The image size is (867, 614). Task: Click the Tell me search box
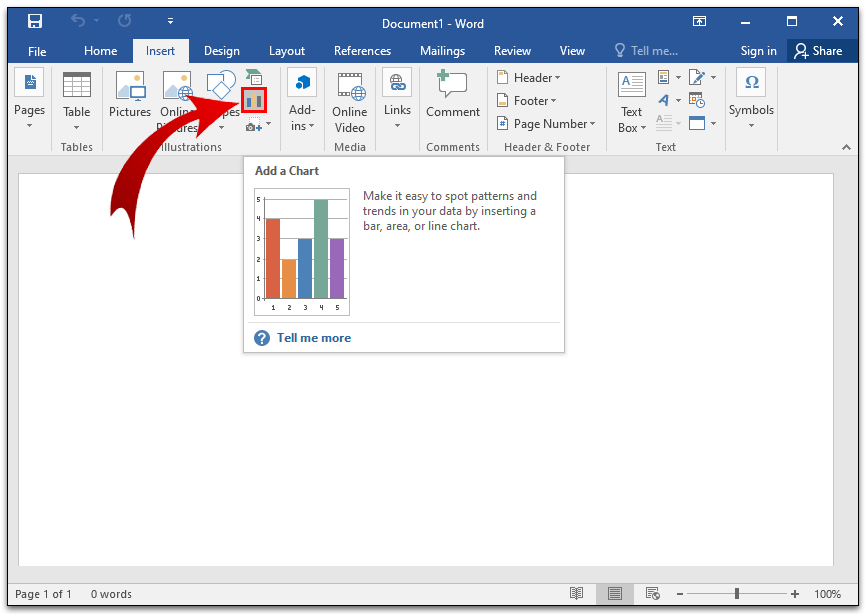pos(647,51)
